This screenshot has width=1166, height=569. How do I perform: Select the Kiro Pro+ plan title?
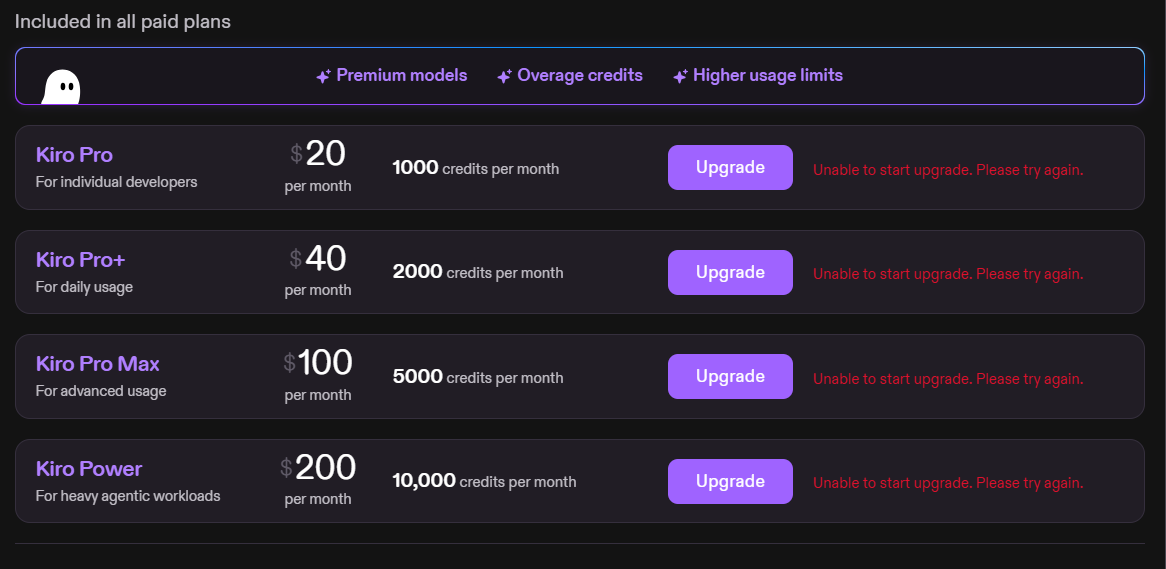[80, 260]
